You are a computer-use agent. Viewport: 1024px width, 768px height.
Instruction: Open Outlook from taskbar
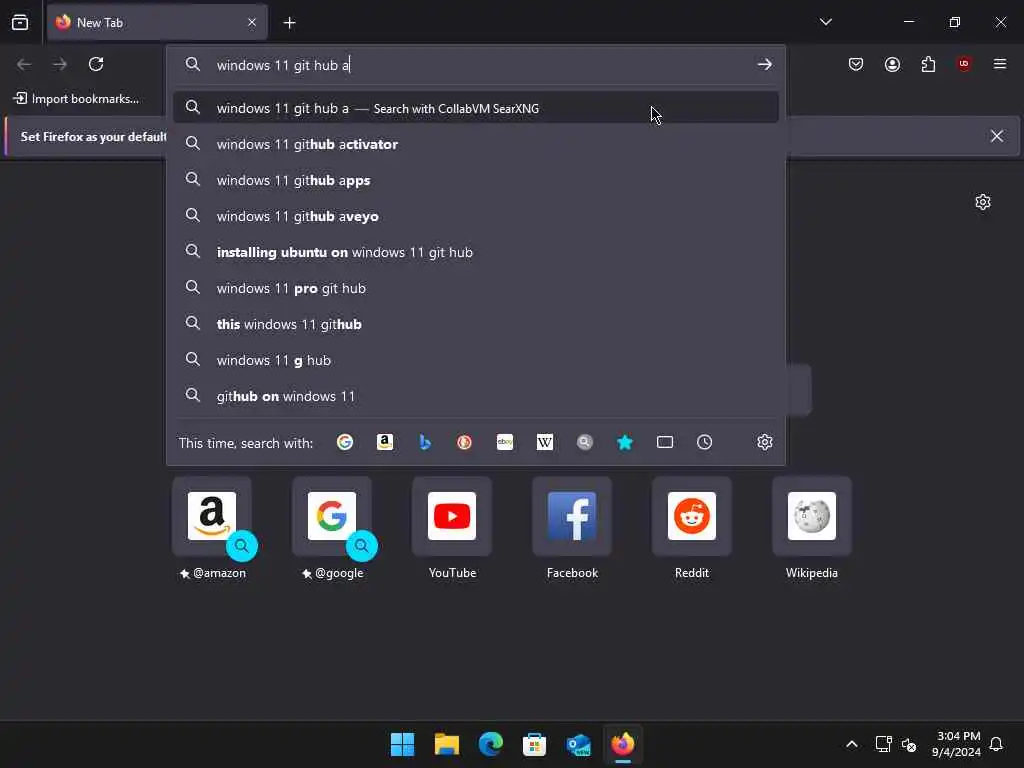(579, 744)
